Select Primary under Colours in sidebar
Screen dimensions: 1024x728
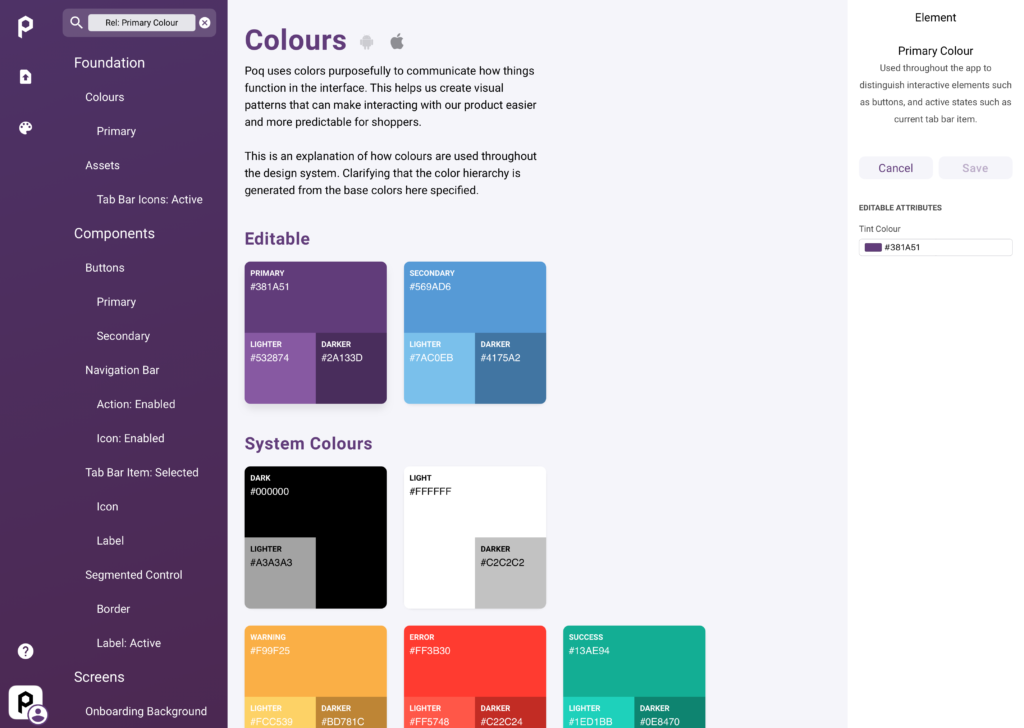click(116, 131)
